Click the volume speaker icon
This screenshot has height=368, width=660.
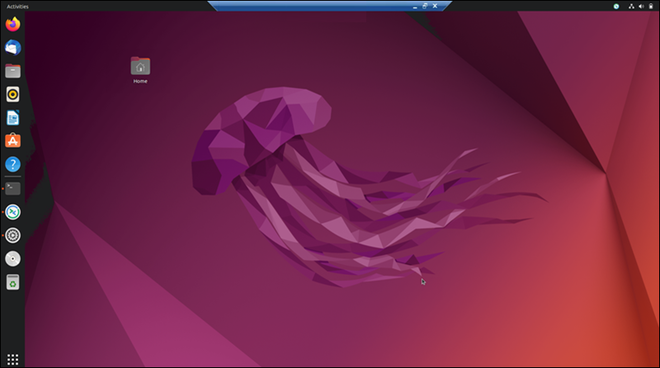pos(641,6)
